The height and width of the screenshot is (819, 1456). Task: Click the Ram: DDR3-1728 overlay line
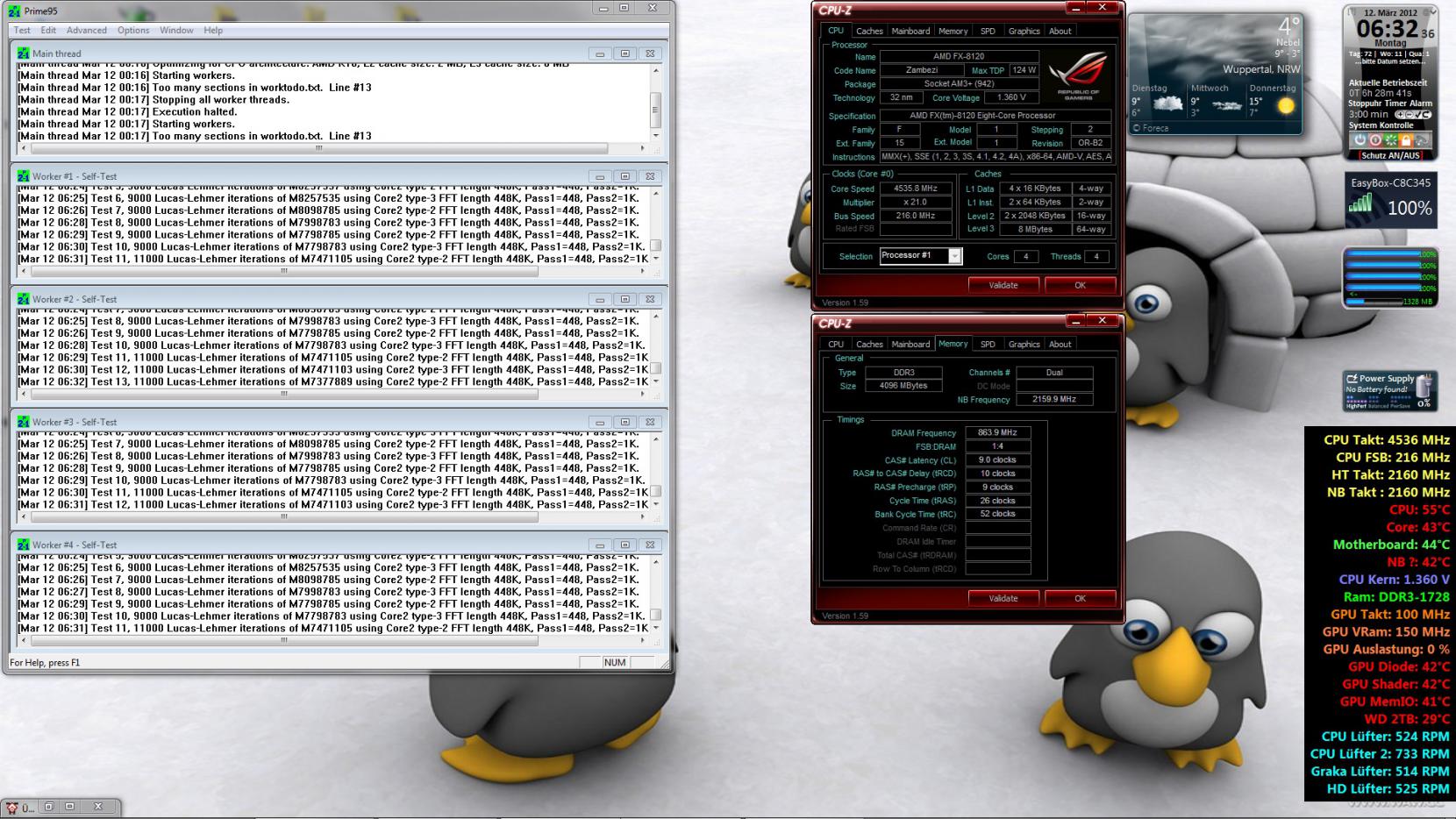coord(1396,597)
